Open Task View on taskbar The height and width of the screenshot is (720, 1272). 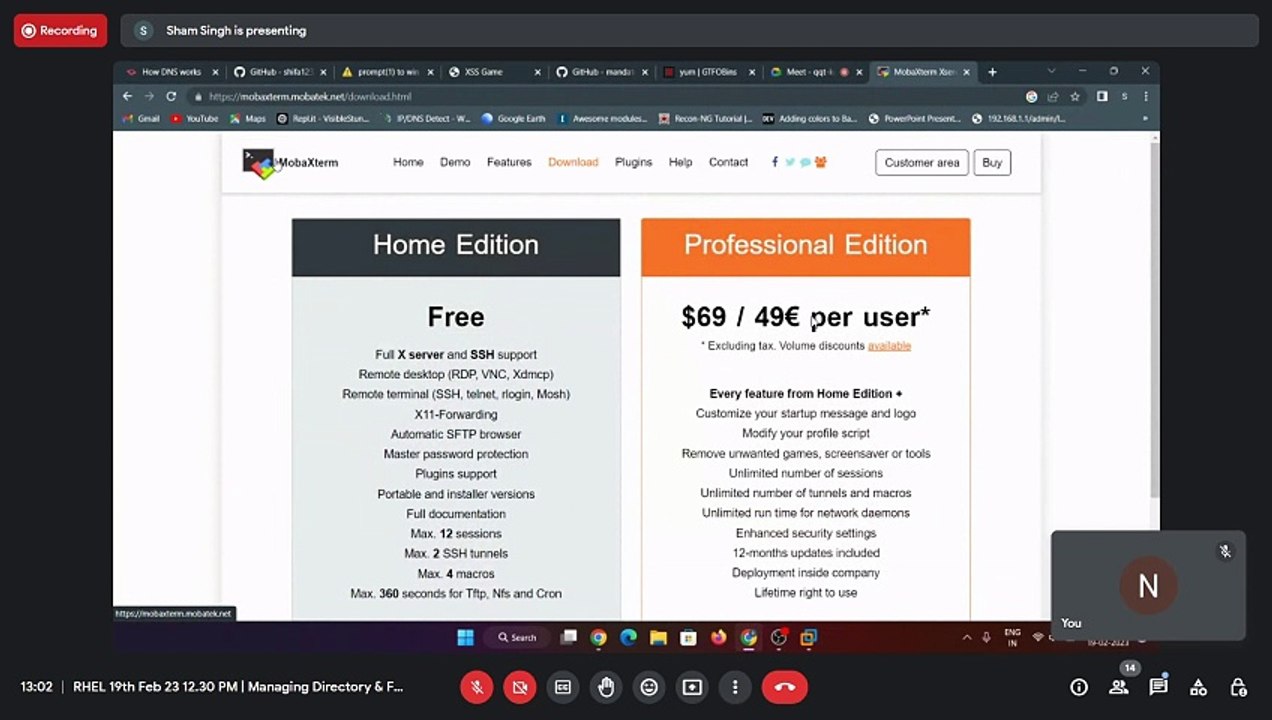[x=569, y=637]
